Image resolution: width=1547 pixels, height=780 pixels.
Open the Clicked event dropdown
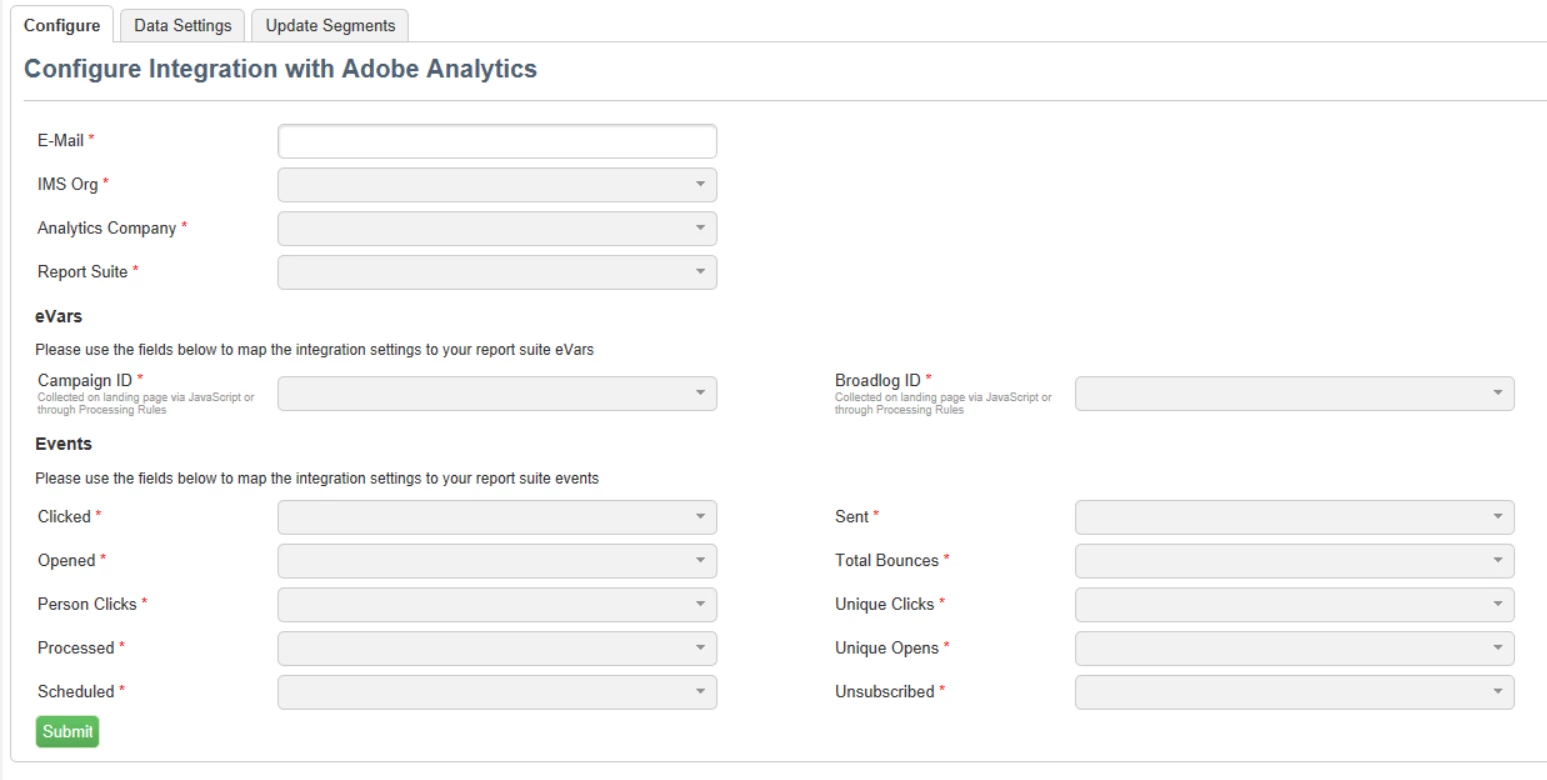click(x=497, y=516)
